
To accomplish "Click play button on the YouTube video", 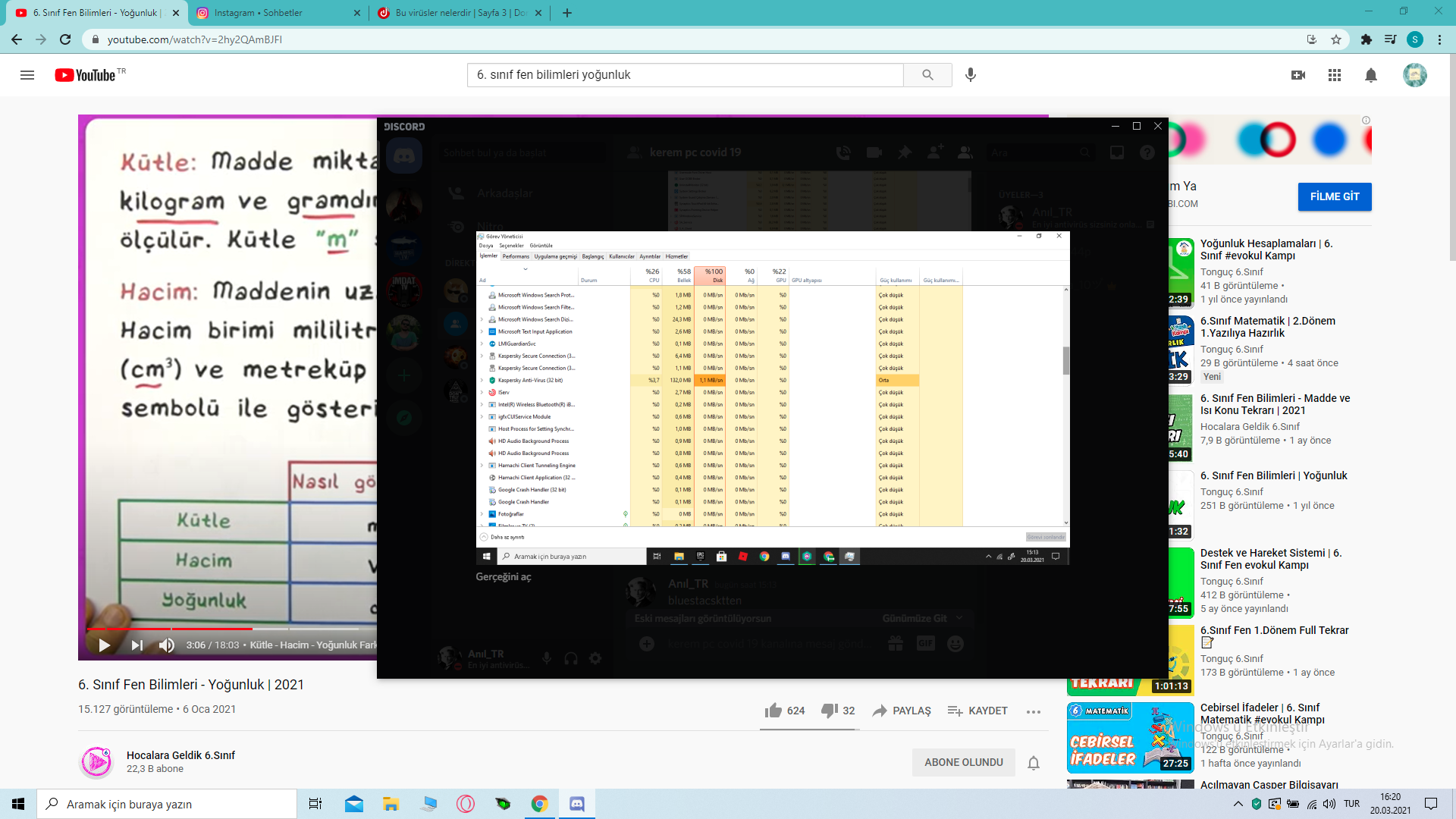I will [103, 645].
